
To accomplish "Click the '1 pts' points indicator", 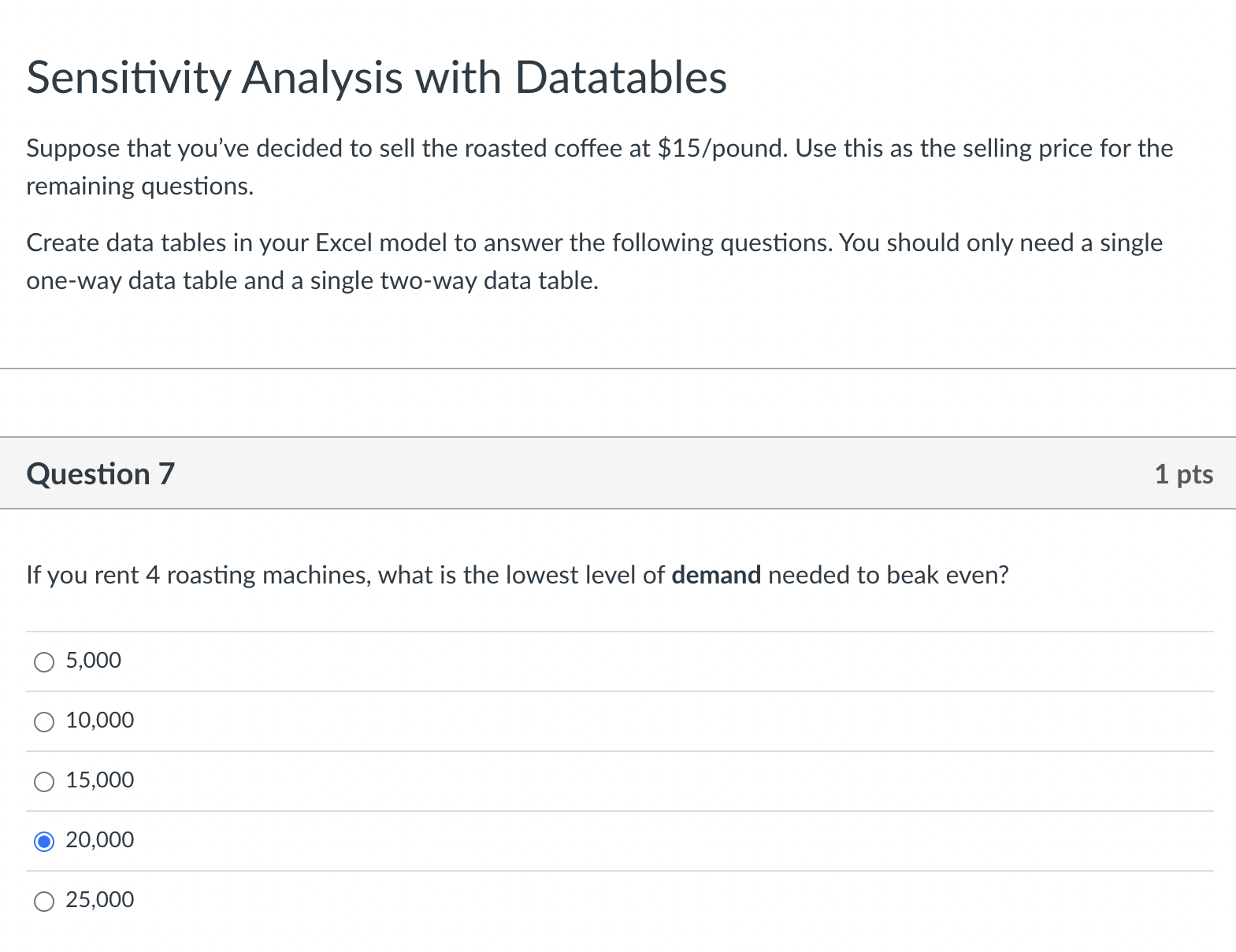I will pos(1184,474).
